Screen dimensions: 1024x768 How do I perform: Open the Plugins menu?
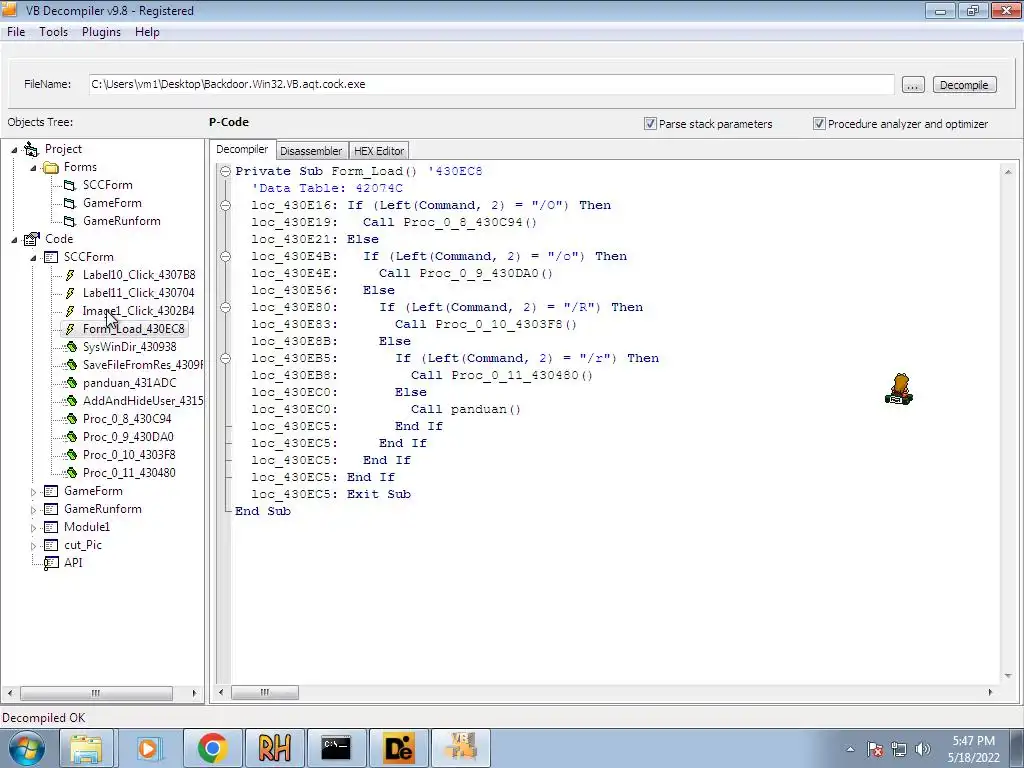[101, 32]
